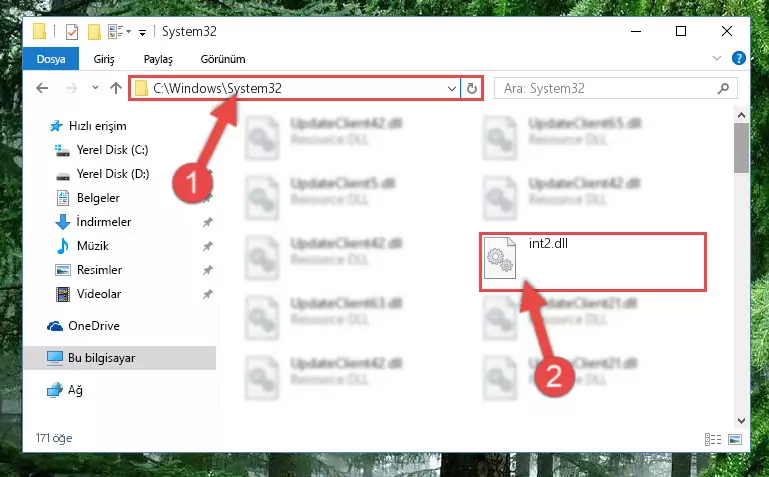Click the Up one level arrow
The width and height of the screenshot is (769, 477).
[116, 88]
